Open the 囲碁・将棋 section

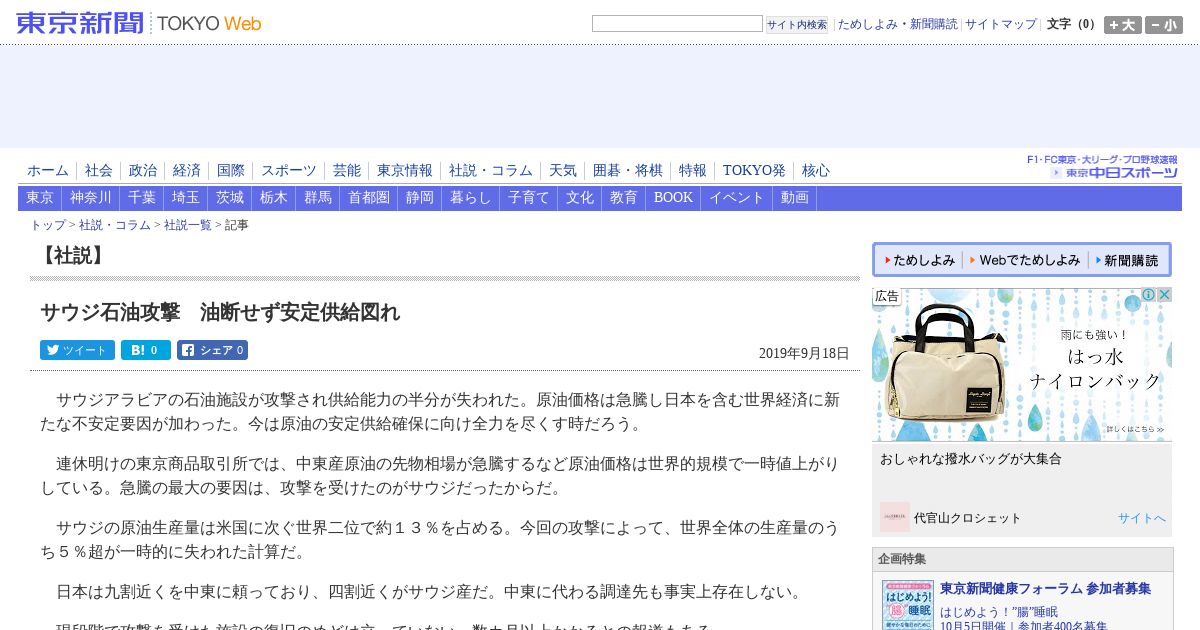(x=628, y=171)
